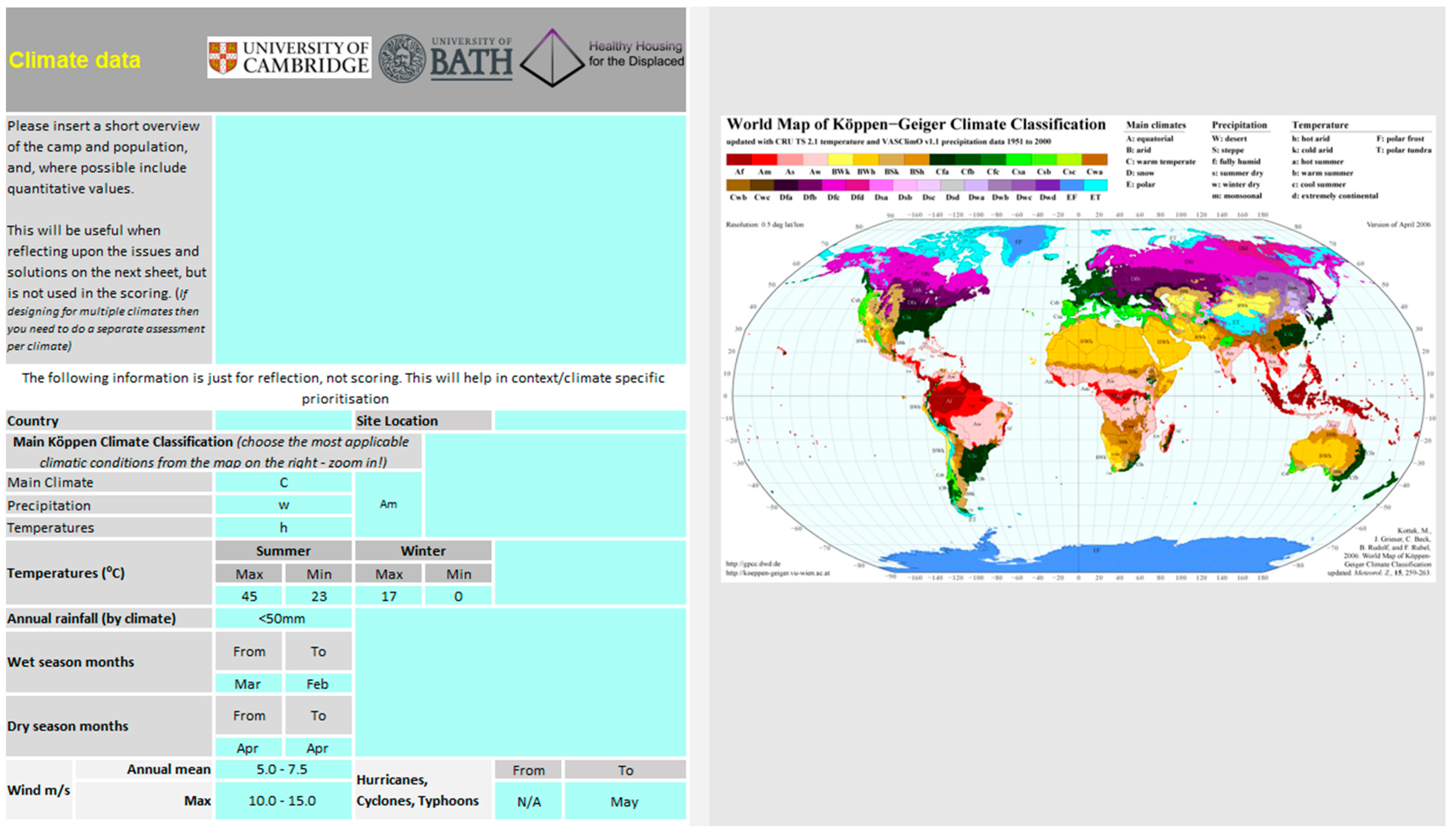
Task: Click the University of Bath crest logo
Action: (x=402, y=58)
